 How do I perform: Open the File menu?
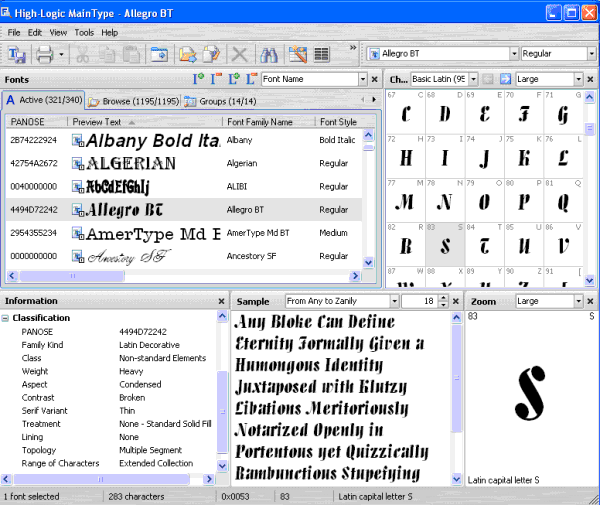[x=14, y=33]
